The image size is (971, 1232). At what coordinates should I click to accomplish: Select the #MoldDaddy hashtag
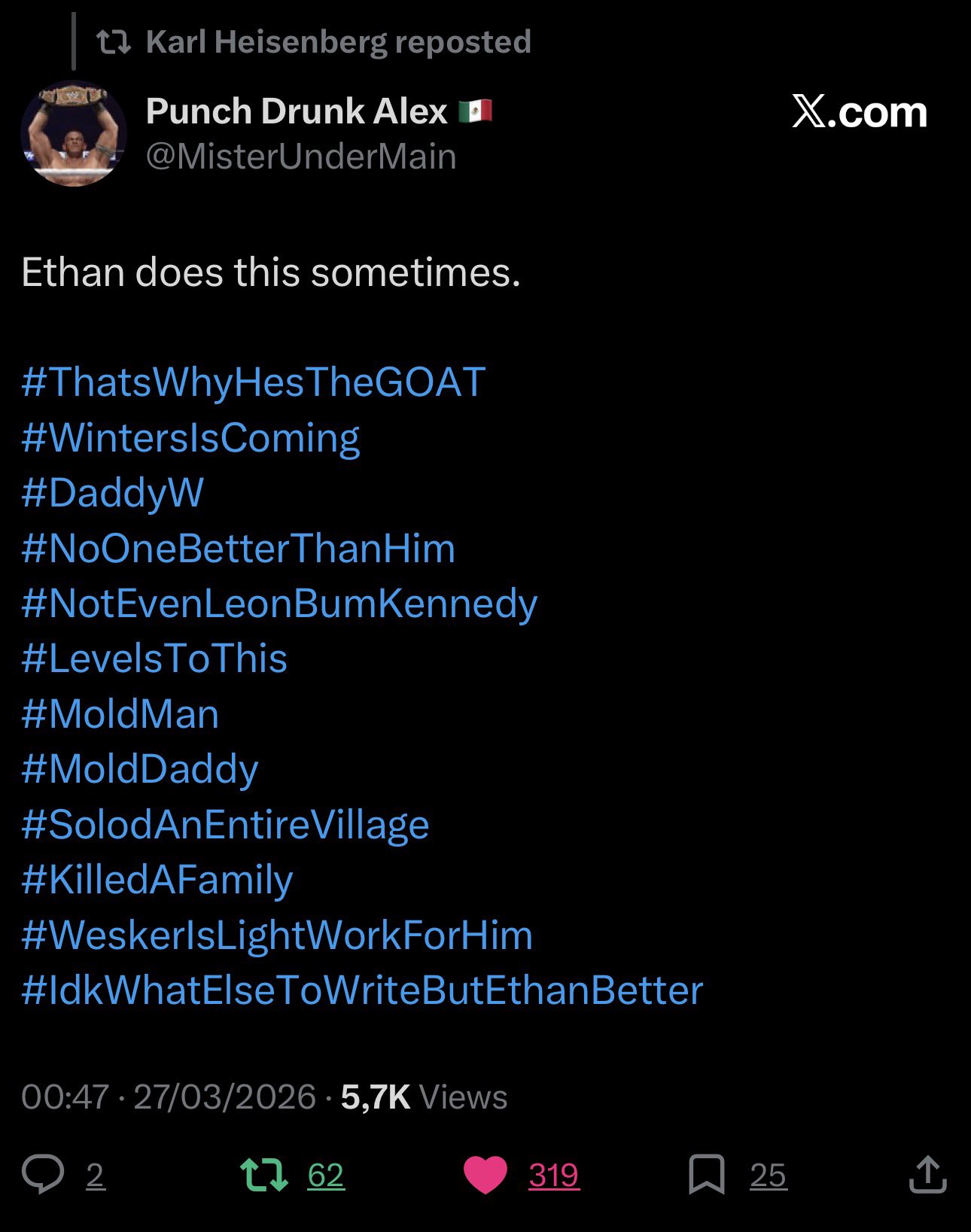(140, 769)
